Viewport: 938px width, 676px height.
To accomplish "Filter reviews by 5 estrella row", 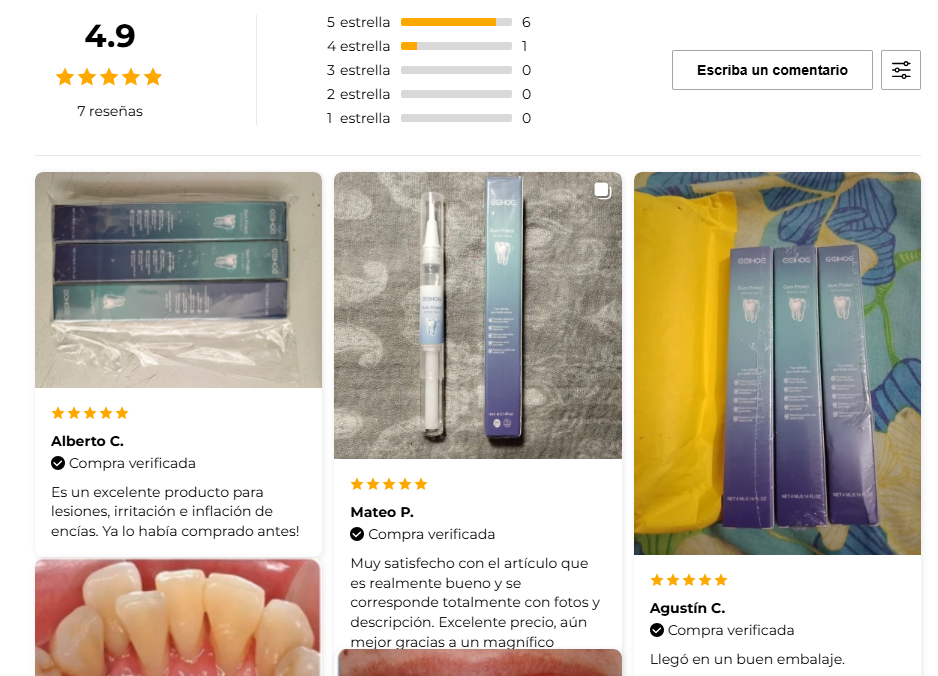I will [428, 22].
